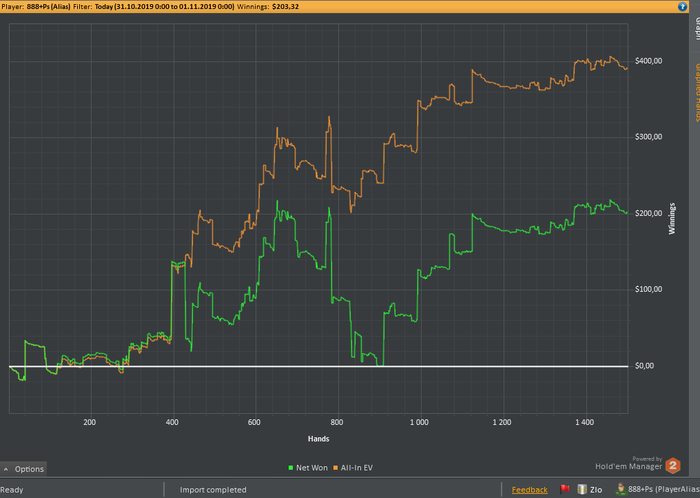Click the red flag icon in status bar
Image resolution: width=700 pixels, height=498 pixels.
pyautogui.click(x=565, y=489)
